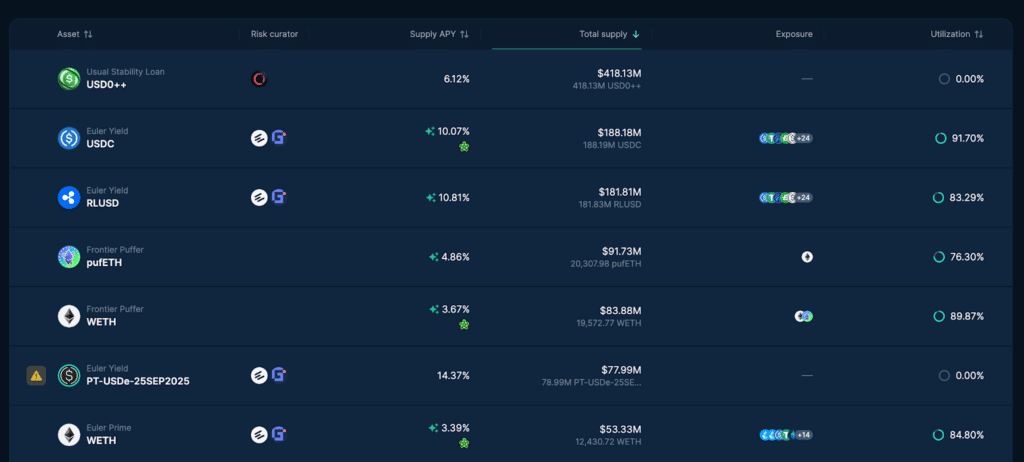Click the red ring curator icon in USD0++ row
1024x462 pixels.
(x=259, y=79)
